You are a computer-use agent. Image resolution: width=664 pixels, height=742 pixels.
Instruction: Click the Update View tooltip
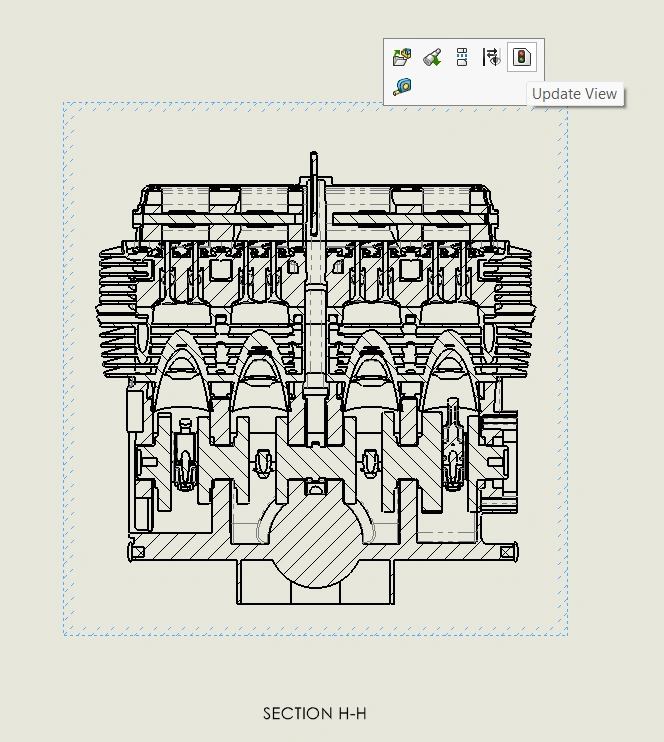[x=574, y=94]
